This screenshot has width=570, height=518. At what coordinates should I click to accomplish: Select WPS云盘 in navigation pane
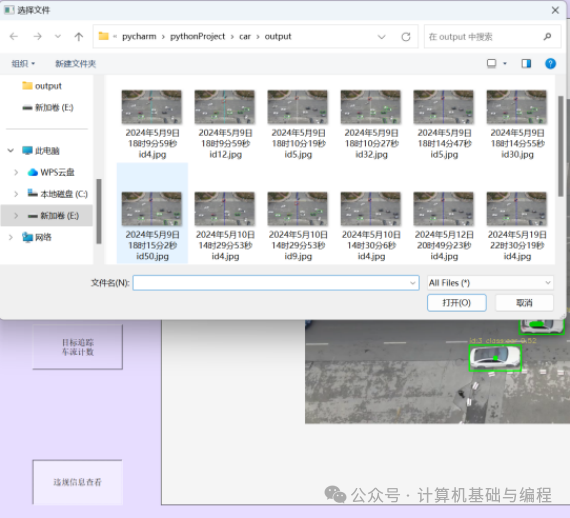51,172
